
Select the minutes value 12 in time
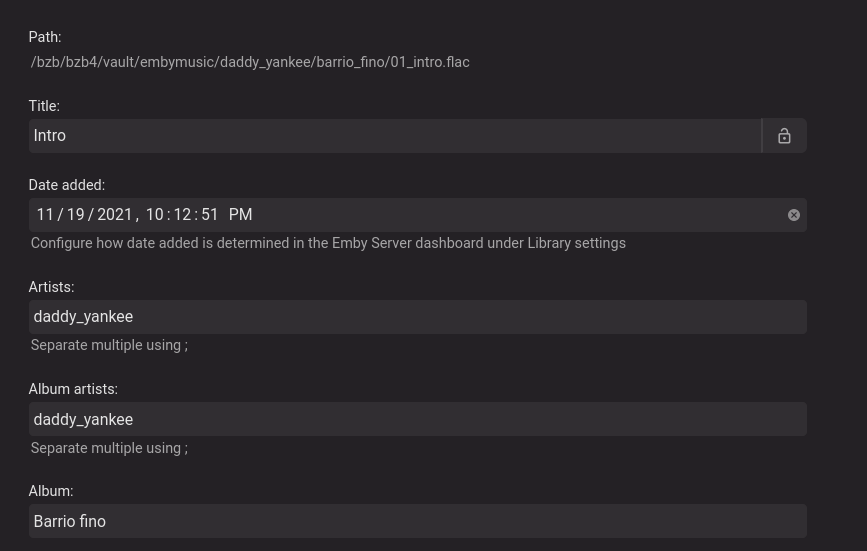(x=181, y=215)
